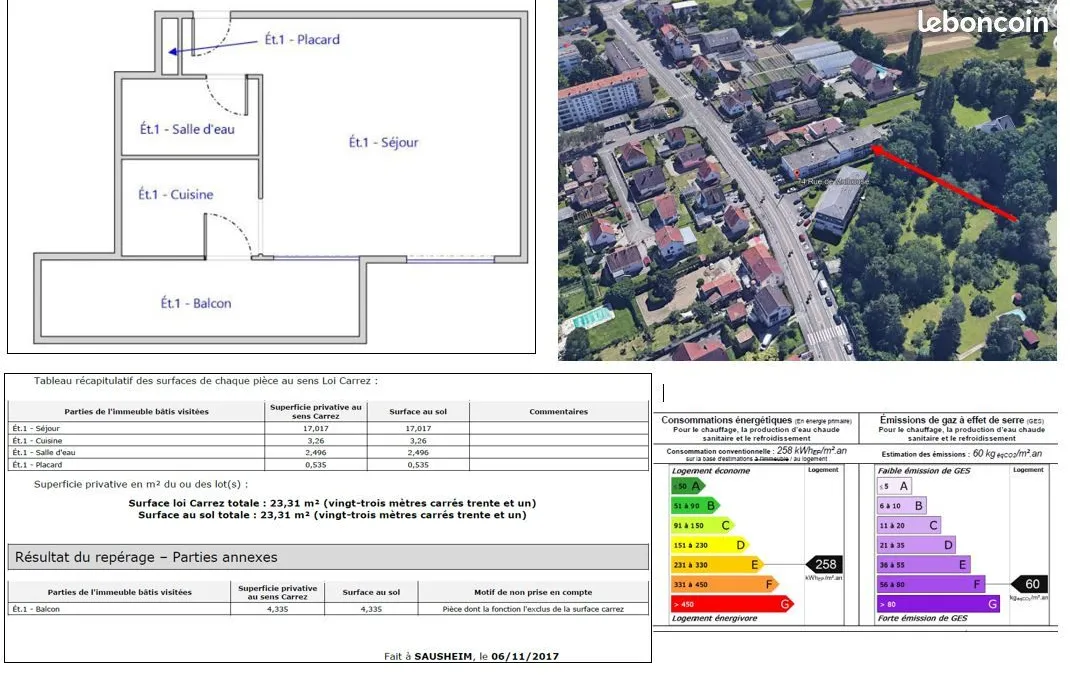Click the "Ét.1 - Séjour" row name in the Carrez table
Viewport: 1070px width, 675px height.
click(36, 429)
